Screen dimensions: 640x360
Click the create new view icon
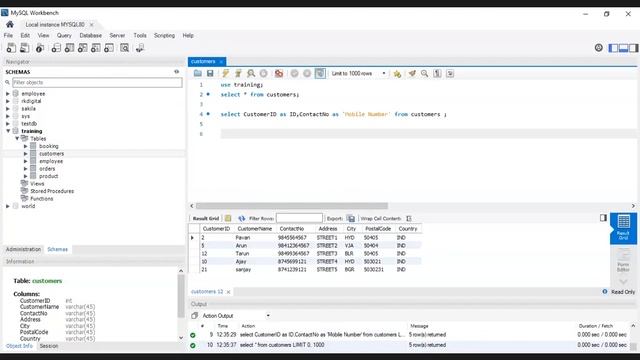click(x=82, y=48)
